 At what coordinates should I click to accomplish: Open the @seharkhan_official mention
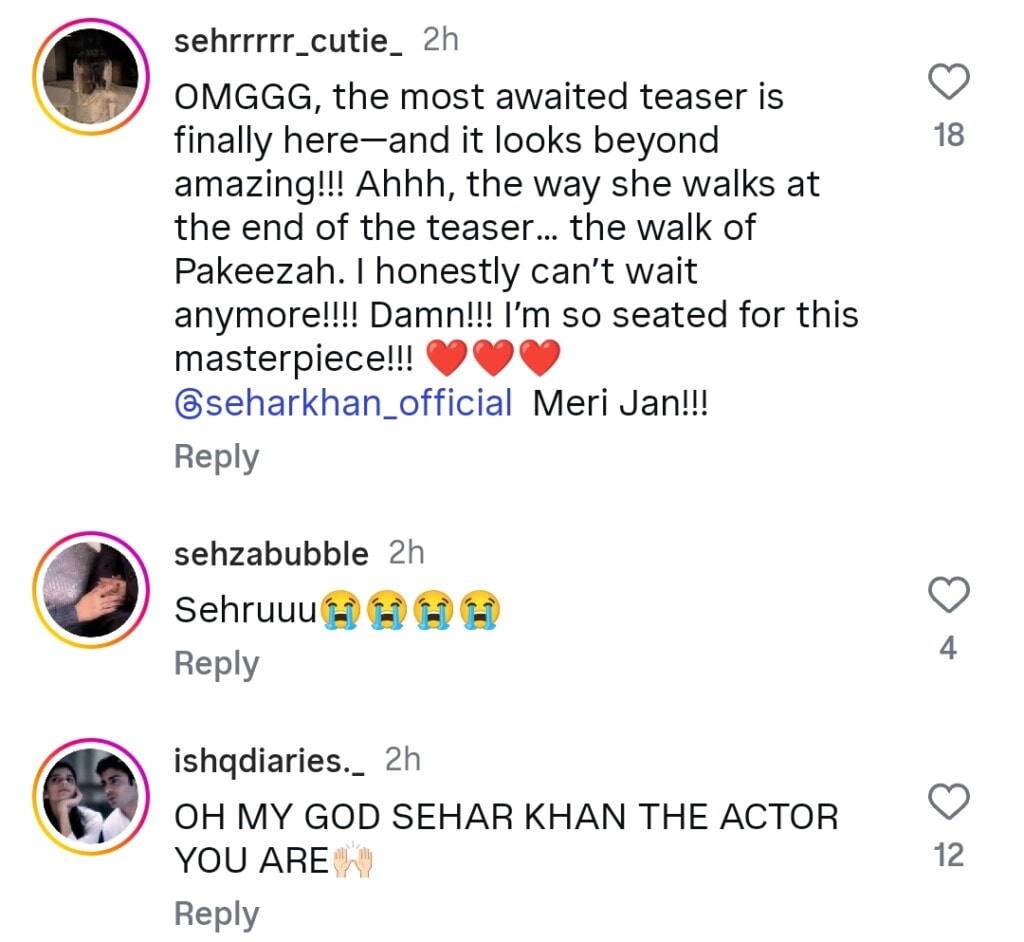(343, 403)
